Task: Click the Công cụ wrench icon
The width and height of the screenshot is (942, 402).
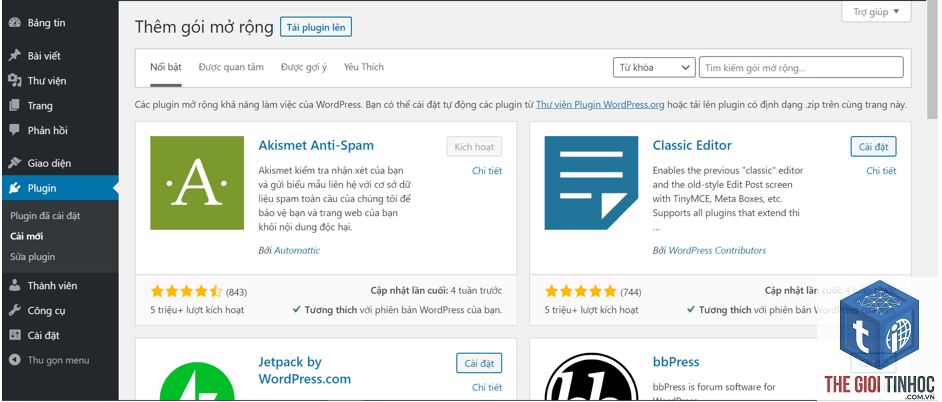Action: pos(15,311)
